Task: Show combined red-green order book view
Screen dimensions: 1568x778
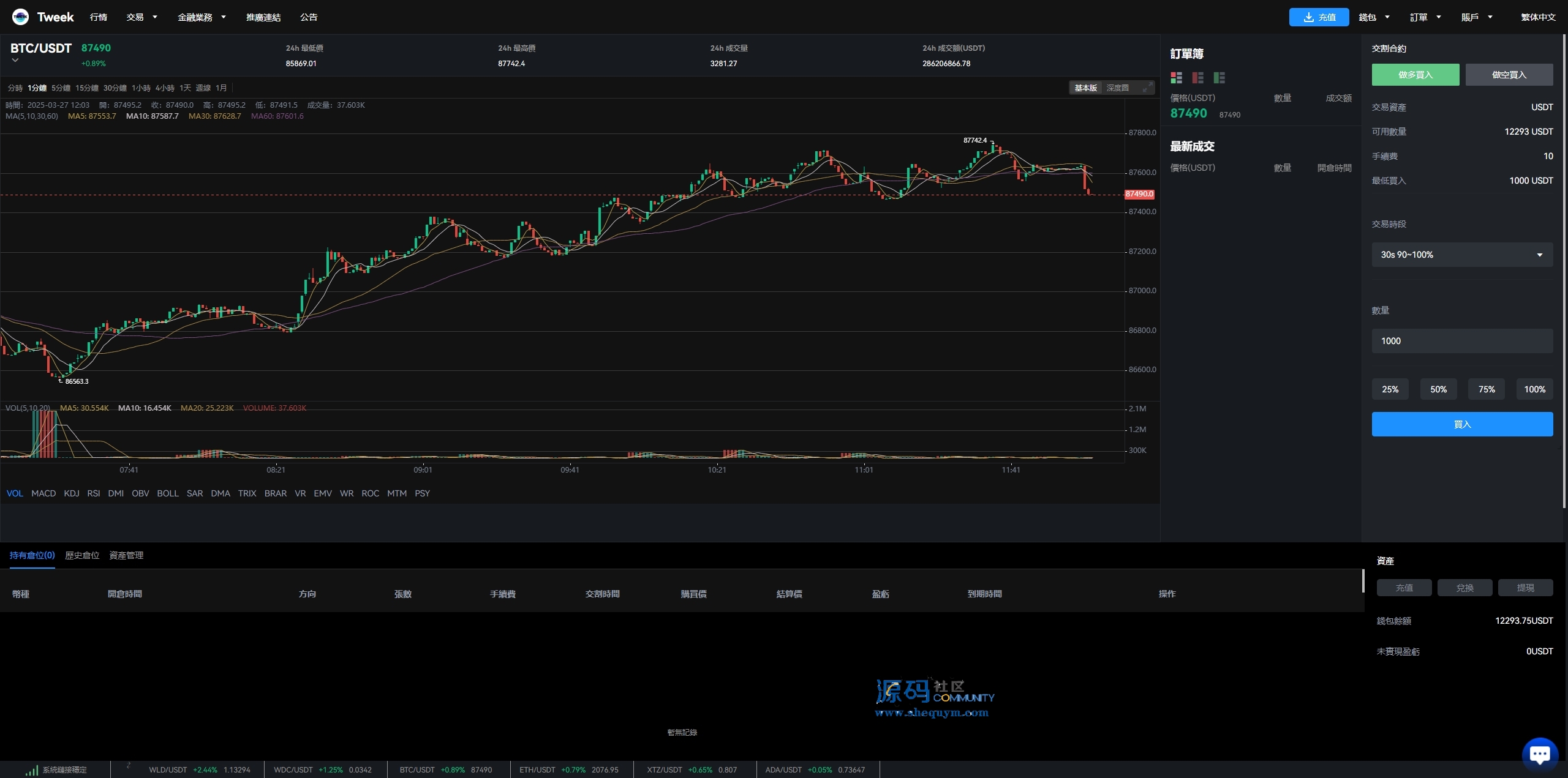Action: pos(1176,78)
